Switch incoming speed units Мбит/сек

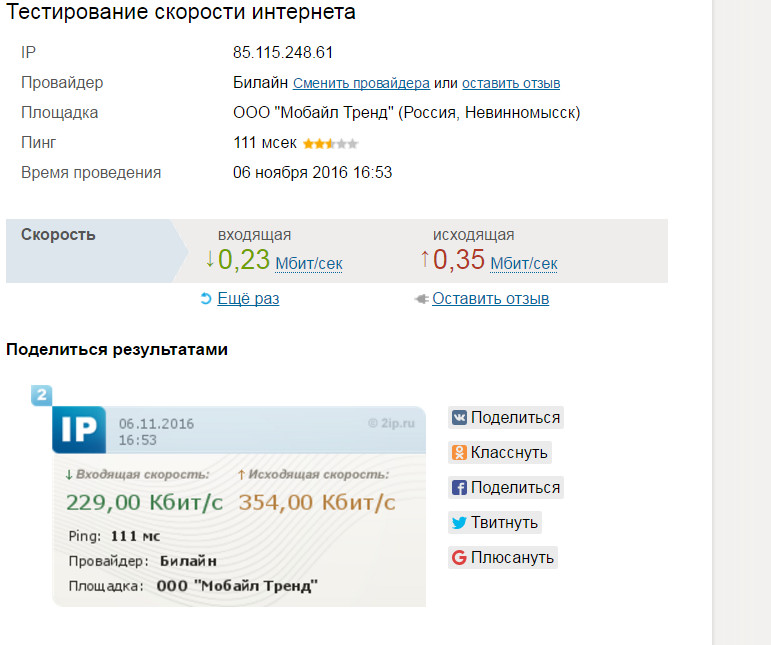[309, 264]
